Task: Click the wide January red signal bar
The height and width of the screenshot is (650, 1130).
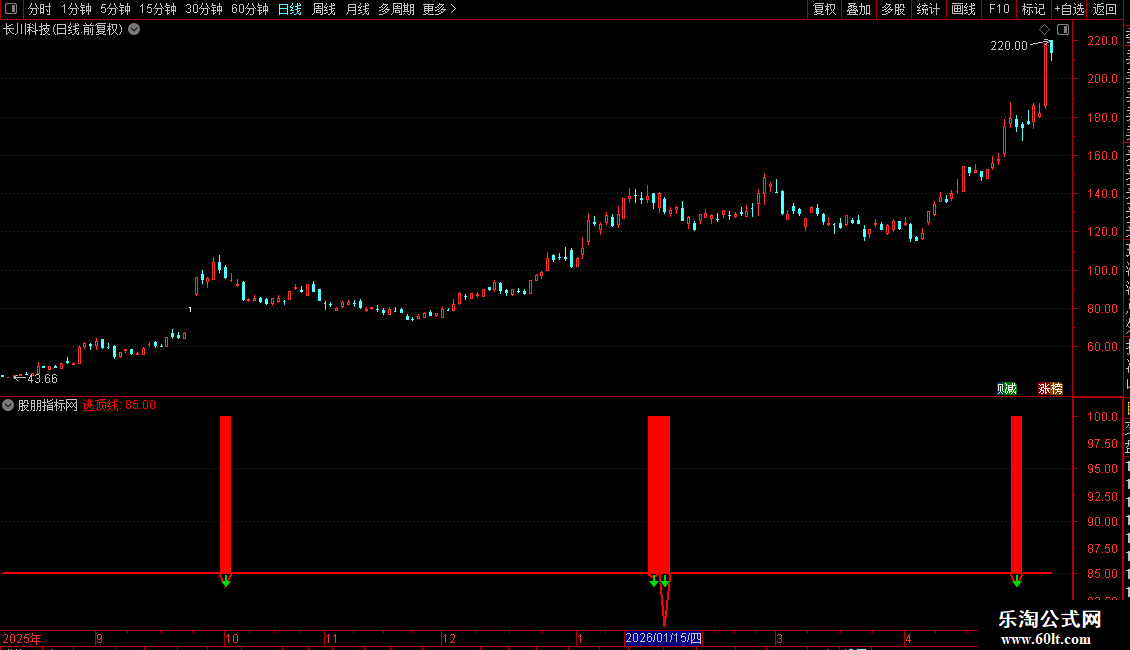Action: coord(659,494)
